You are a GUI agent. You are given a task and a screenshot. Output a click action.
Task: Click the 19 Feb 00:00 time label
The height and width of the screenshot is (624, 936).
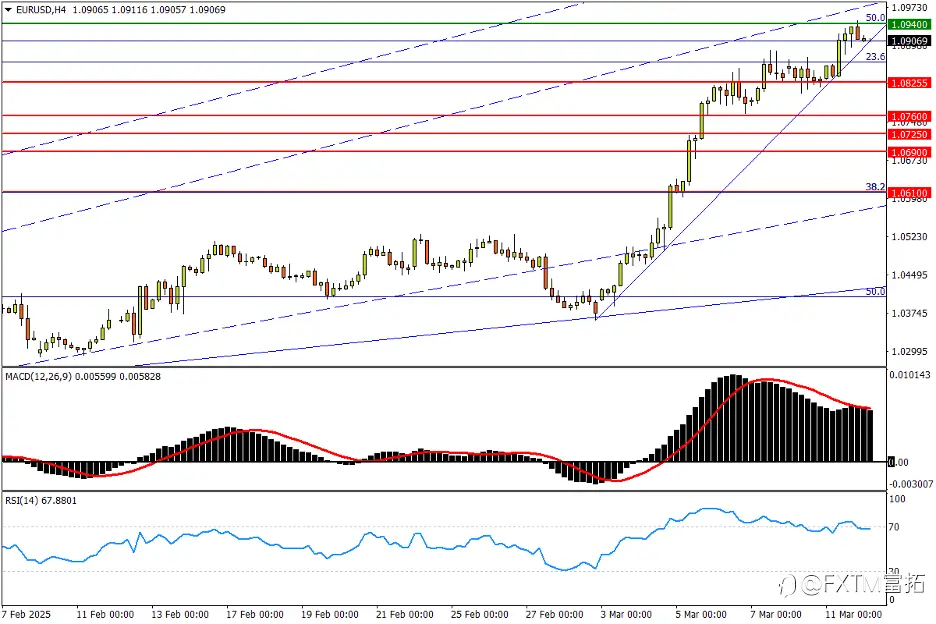(x=330, y=614)
